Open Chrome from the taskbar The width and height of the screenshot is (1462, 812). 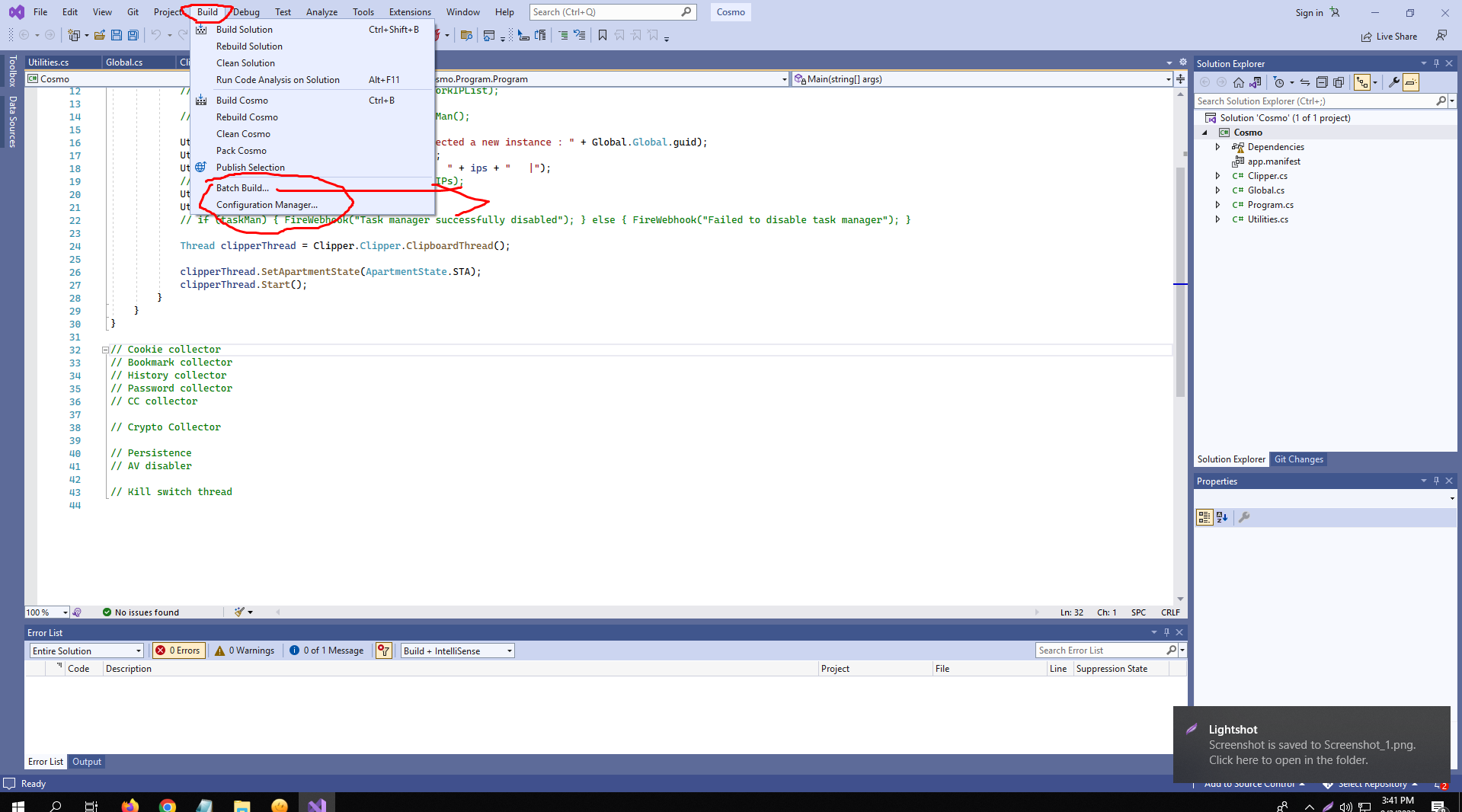168,805
